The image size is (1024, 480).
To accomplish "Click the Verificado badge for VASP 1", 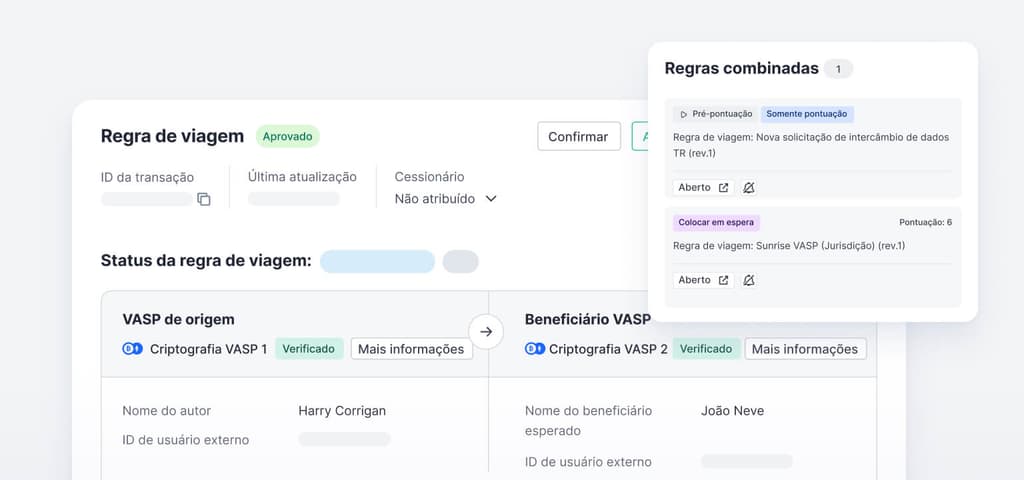I will pos(309,349).
